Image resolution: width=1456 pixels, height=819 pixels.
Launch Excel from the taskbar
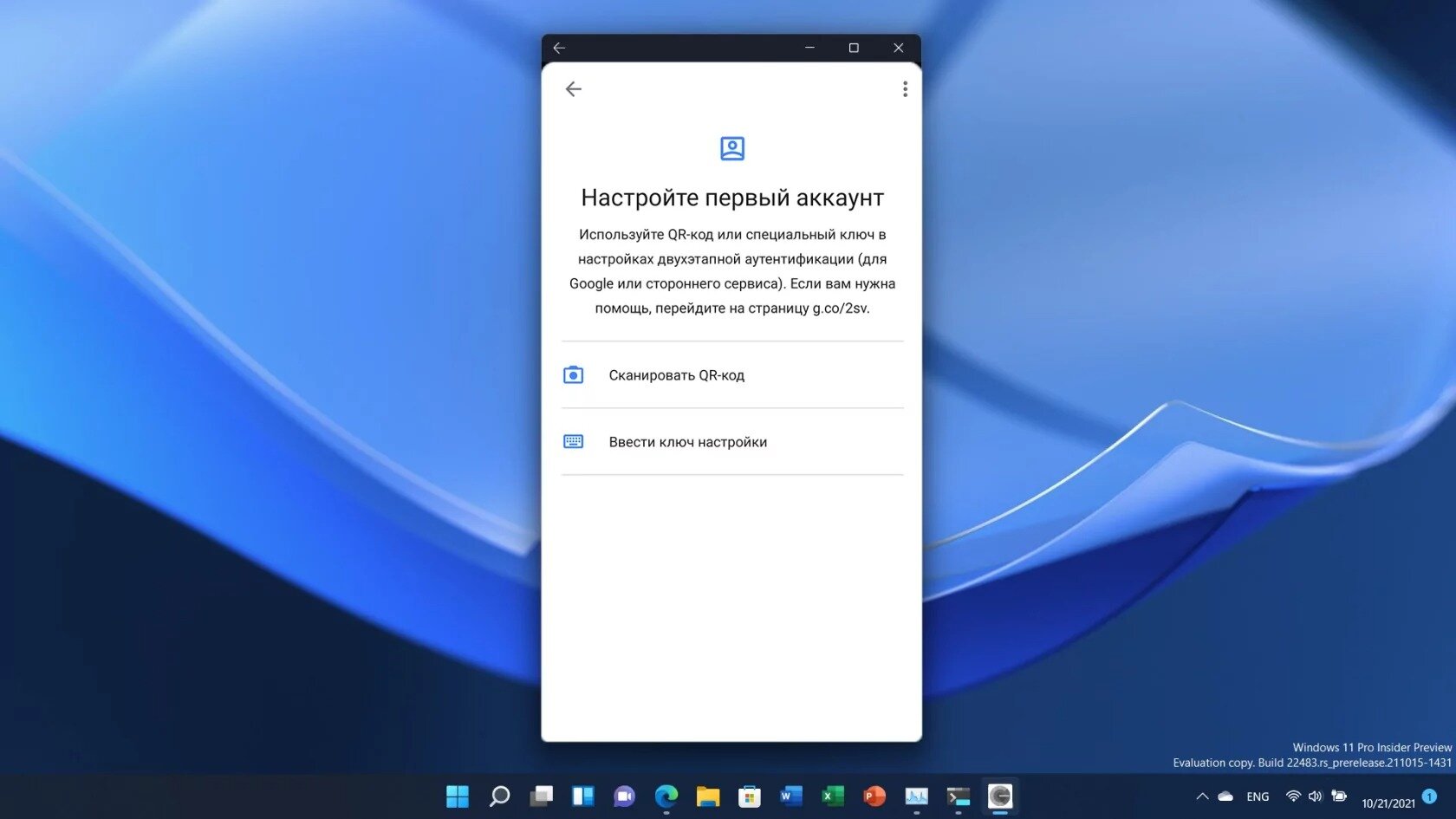tap(833, 796)
